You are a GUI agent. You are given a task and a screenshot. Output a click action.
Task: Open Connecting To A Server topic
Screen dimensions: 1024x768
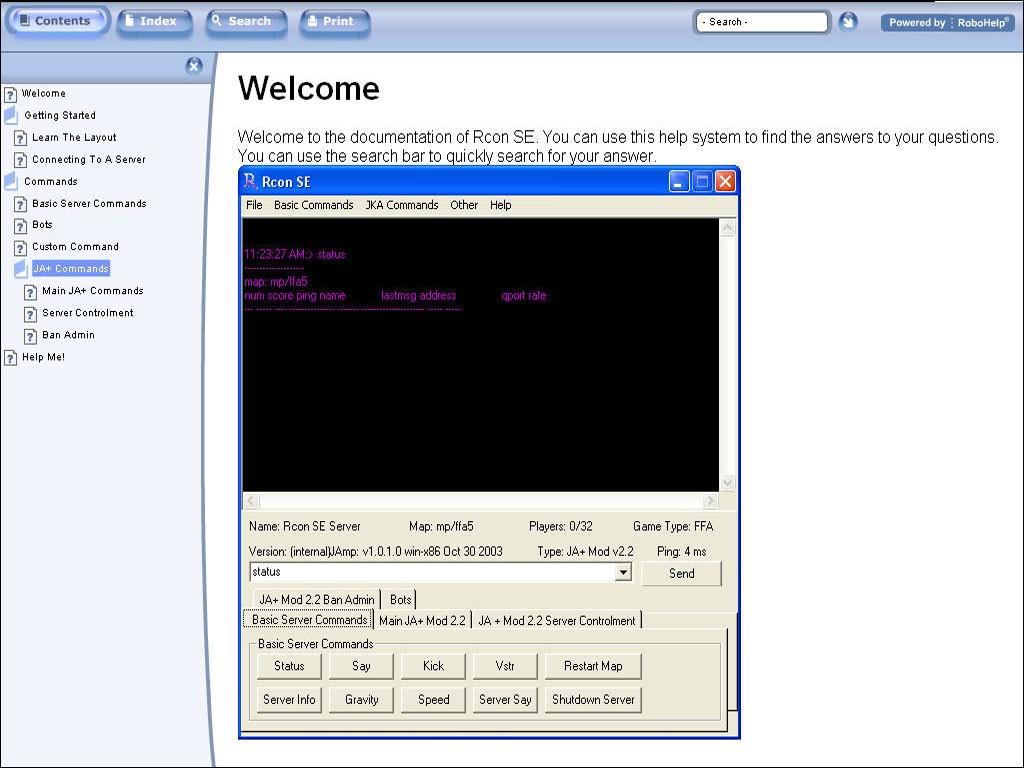[x=88, y=160]
